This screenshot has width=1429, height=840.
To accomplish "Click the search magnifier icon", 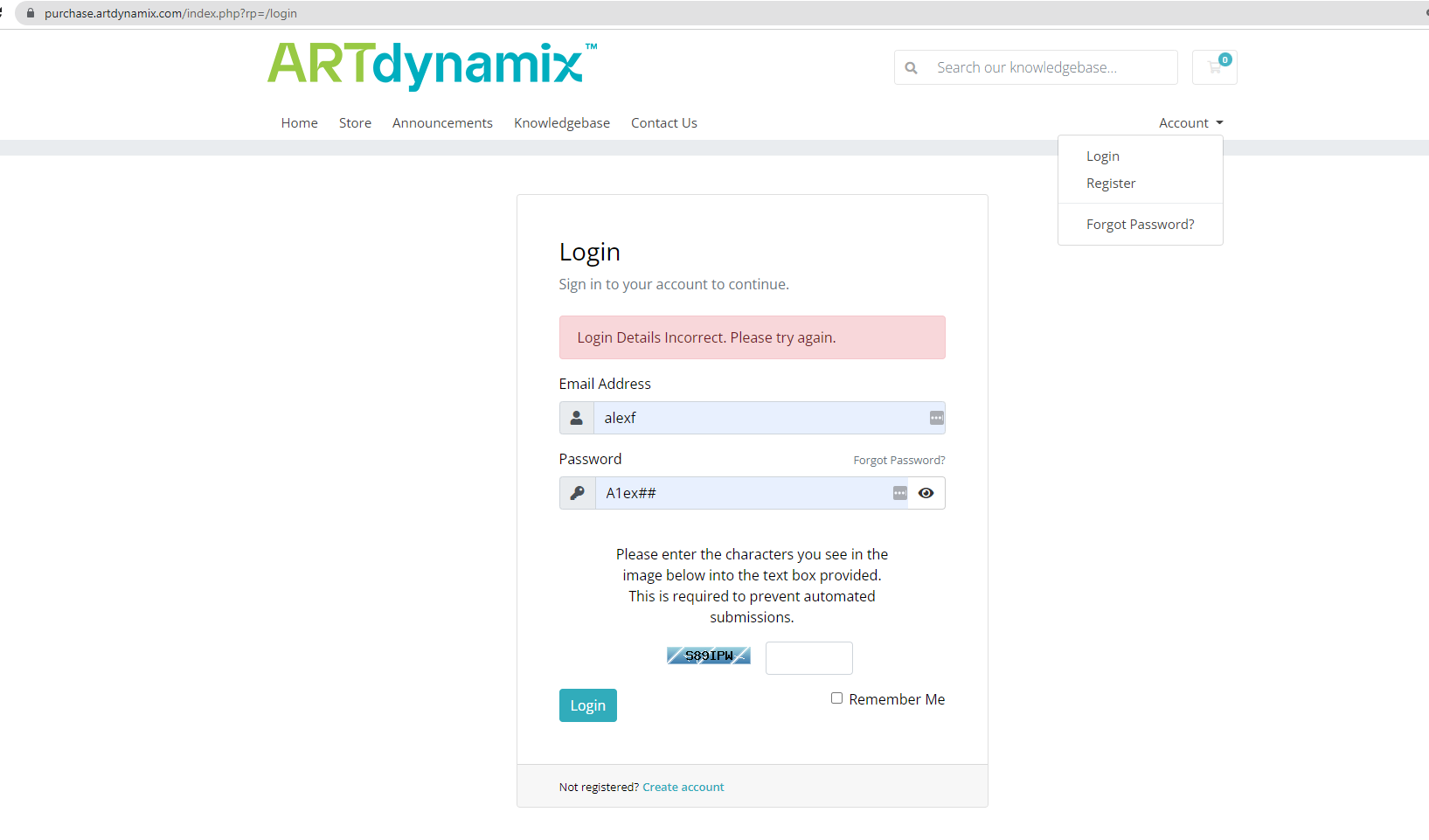I will click(911, 67).
